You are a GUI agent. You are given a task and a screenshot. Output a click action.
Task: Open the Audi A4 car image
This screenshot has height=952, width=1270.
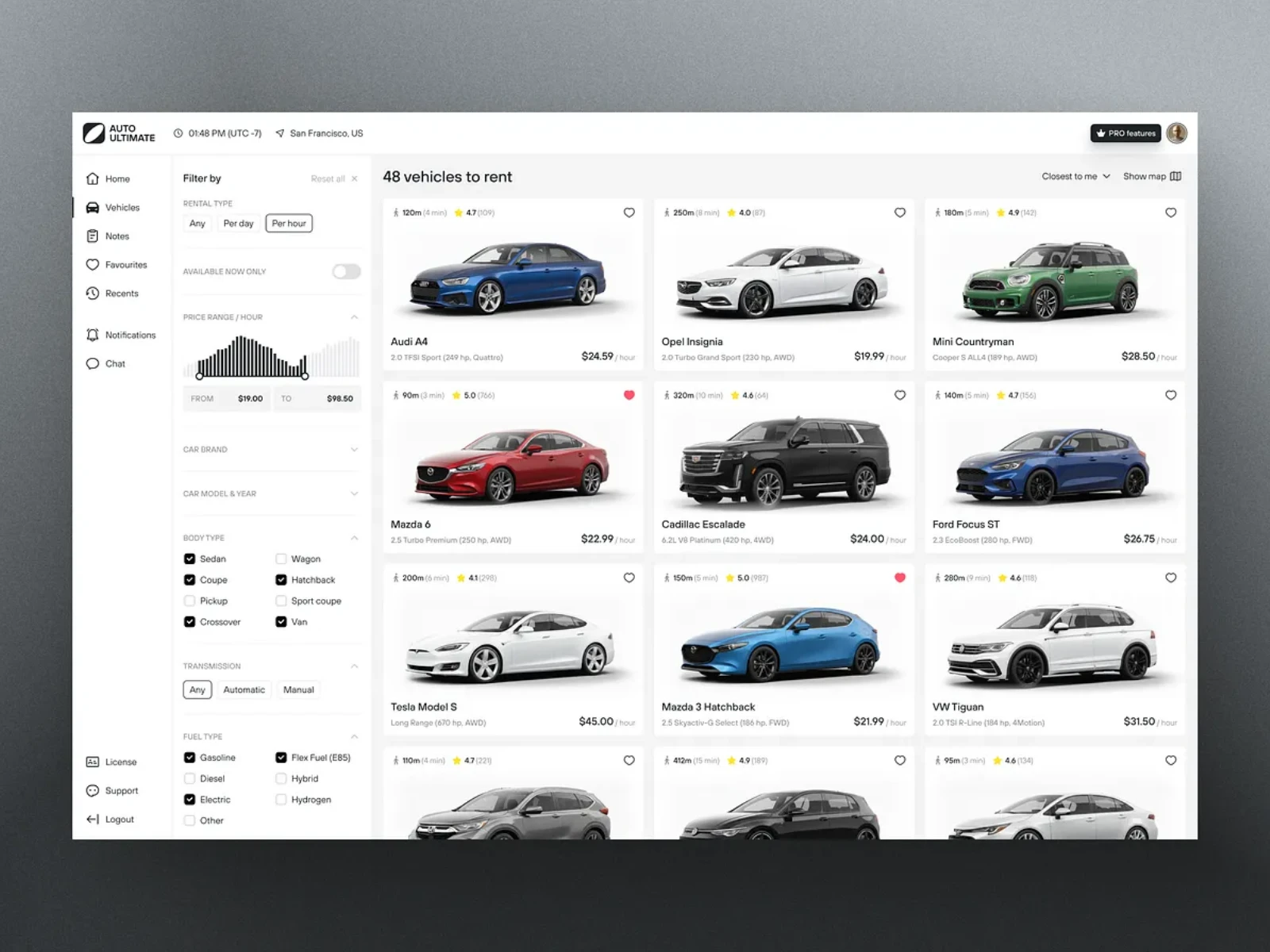(x=509, y=278)
